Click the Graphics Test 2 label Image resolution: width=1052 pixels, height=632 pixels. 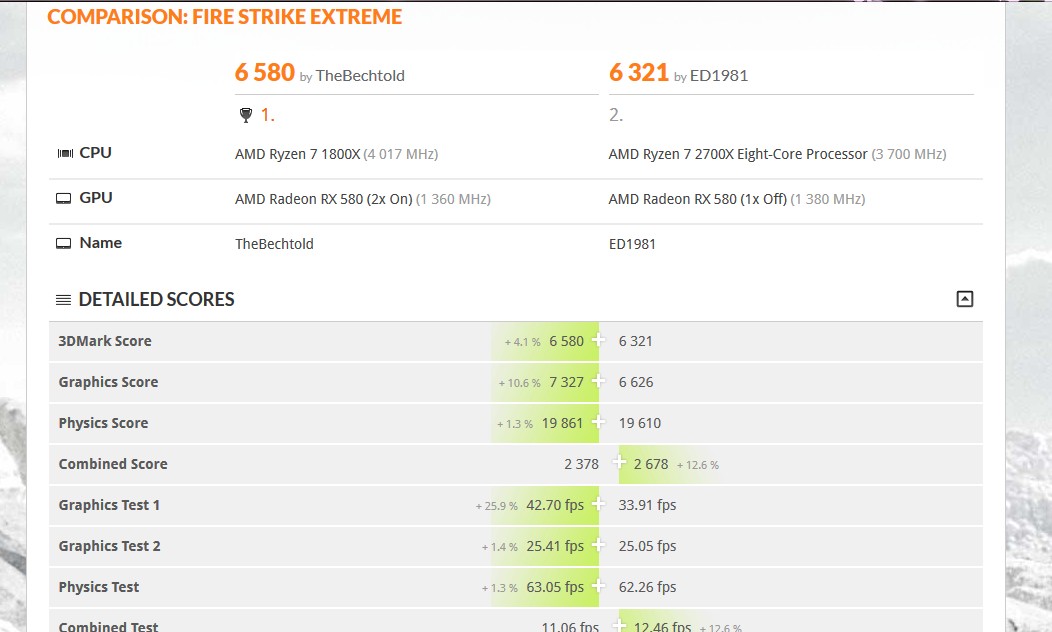[x=109, y=545]
